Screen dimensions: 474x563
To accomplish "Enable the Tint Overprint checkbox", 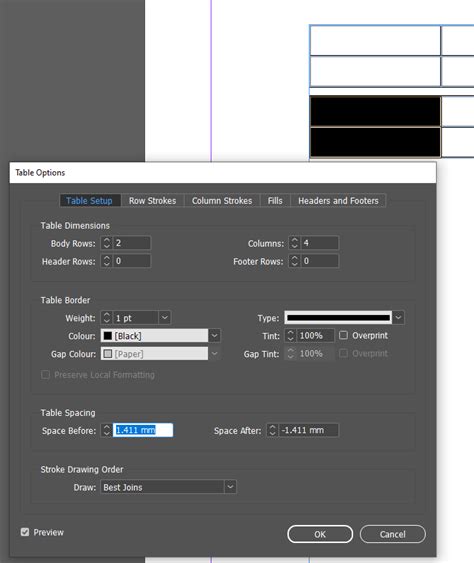I will point(343,335).
